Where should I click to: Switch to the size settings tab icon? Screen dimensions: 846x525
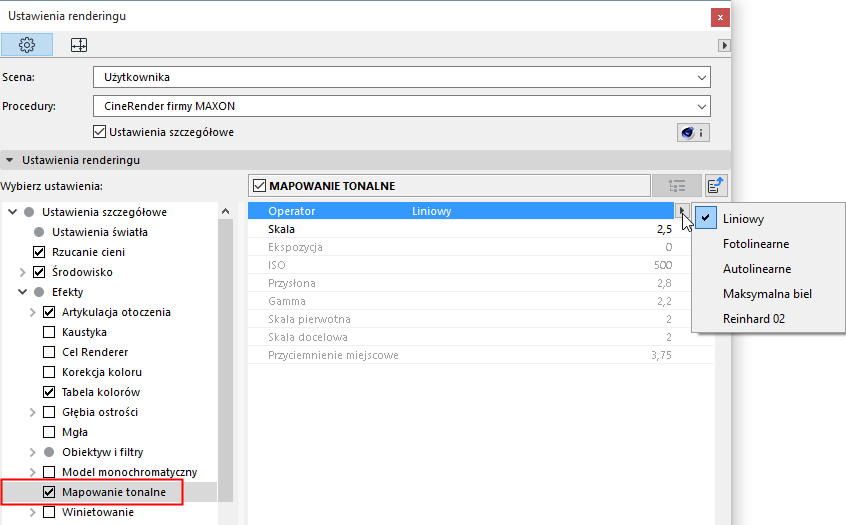coord(79,45)
